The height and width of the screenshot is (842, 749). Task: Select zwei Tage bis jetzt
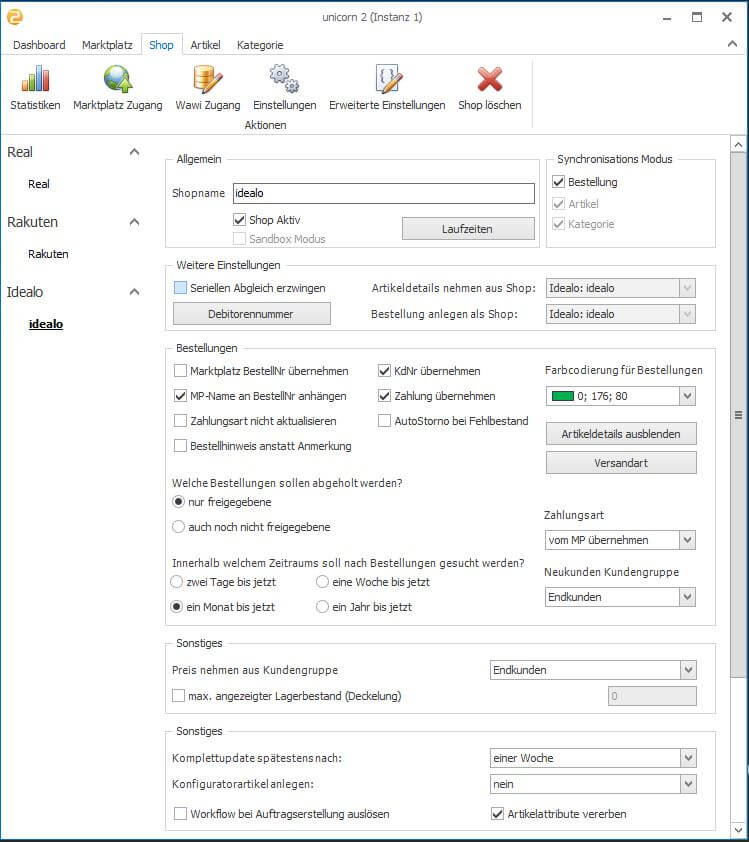point(177,582)
